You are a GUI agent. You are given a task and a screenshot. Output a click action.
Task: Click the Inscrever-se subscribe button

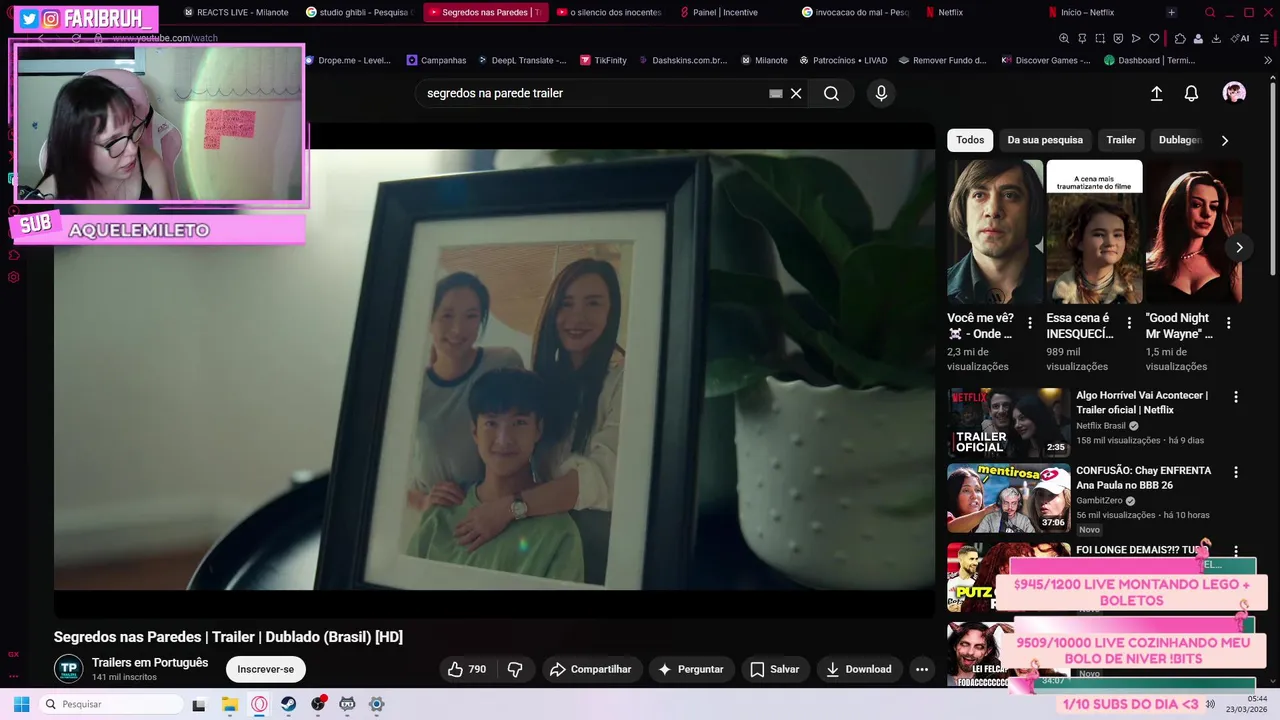click(x=265, y=669)
